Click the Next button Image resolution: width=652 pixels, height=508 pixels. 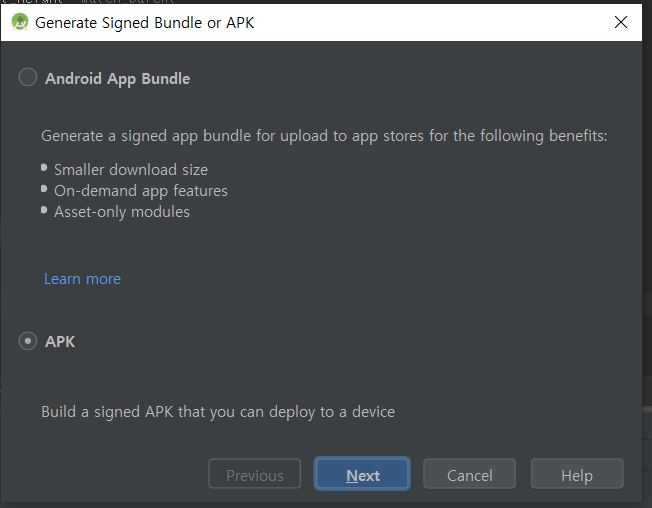coord(362,474)
